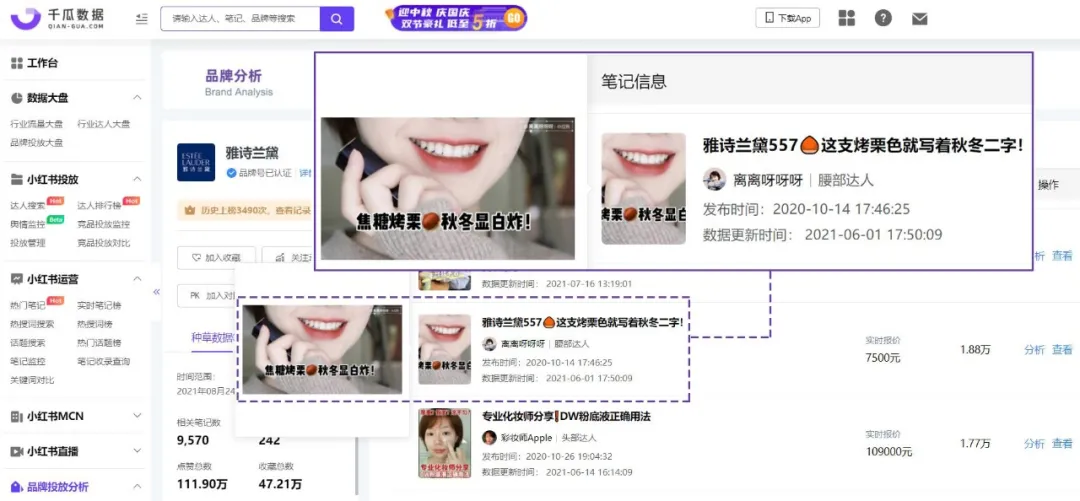Open 实时笔记榜 in the sidebar

99,305
